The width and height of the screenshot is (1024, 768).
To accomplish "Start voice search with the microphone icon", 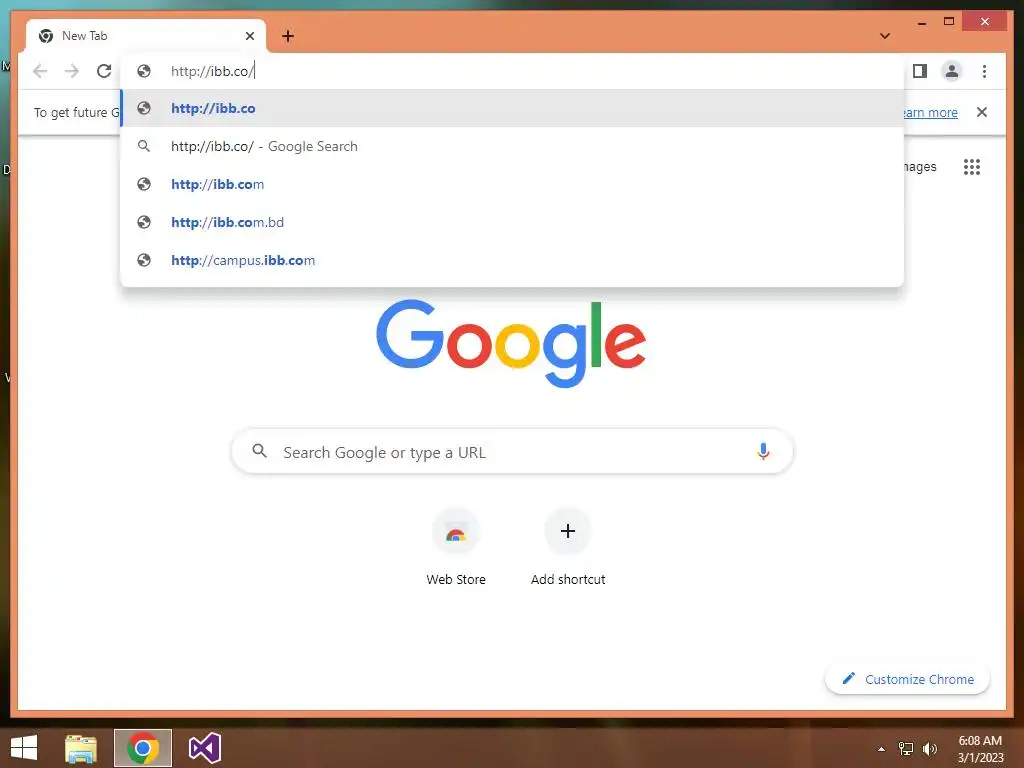I will pos(763,451).
